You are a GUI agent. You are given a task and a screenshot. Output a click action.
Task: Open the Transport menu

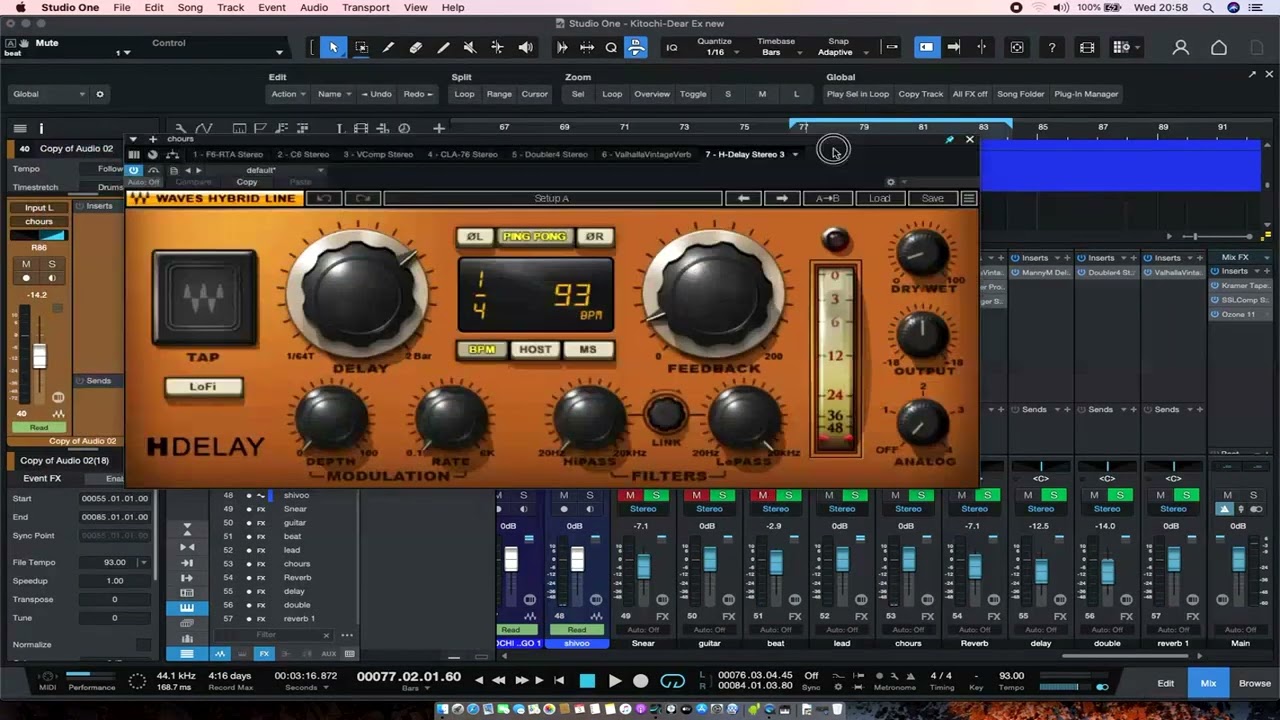(x=365, y=7)
